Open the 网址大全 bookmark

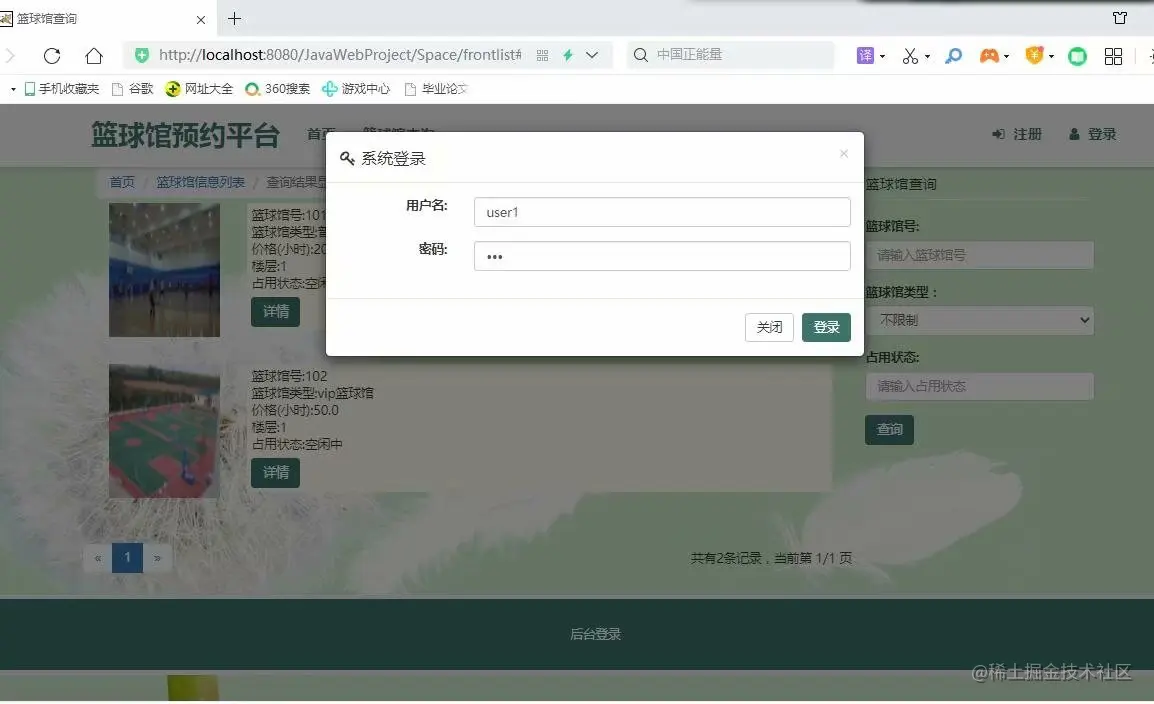click(x=199, y=89)
